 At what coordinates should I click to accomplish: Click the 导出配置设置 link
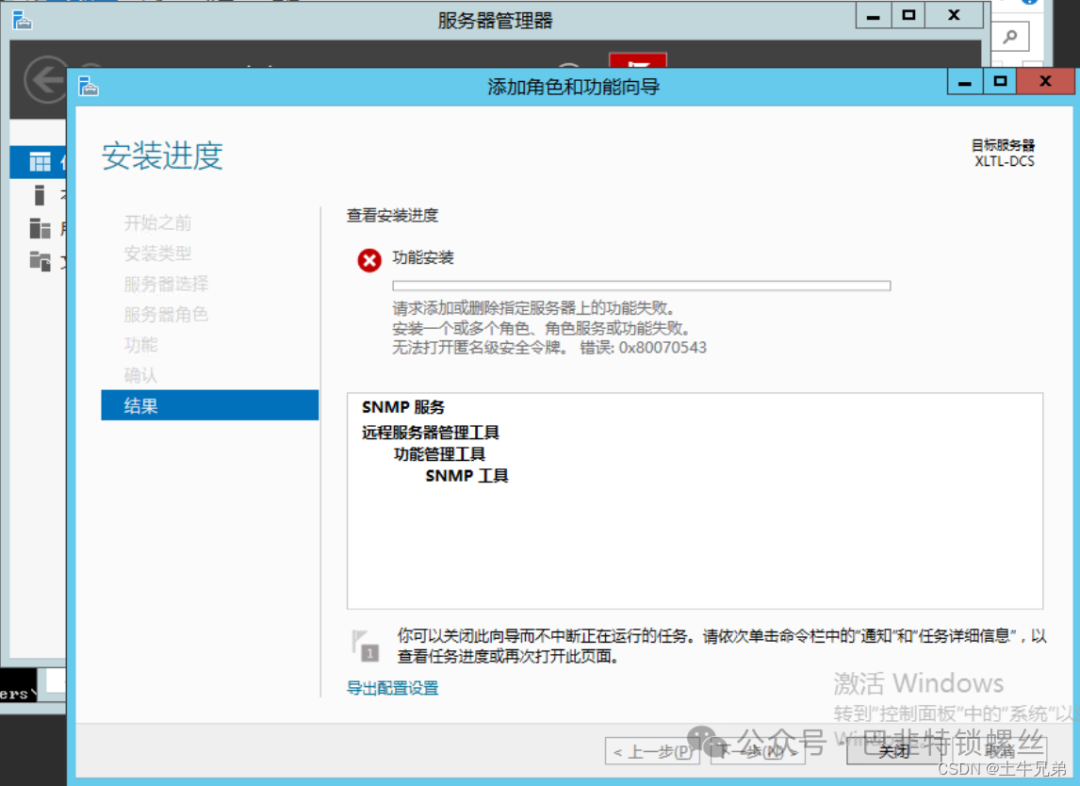click(393, 687)
